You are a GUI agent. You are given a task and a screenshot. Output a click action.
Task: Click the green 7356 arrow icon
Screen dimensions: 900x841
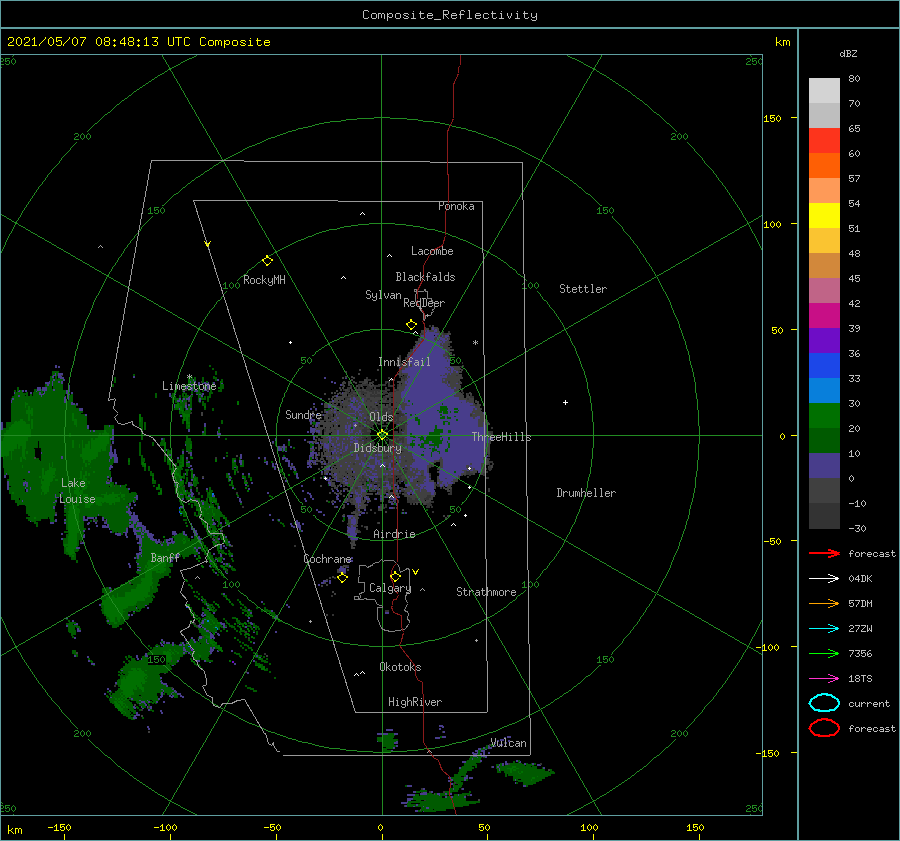click(x=824, y=653)
